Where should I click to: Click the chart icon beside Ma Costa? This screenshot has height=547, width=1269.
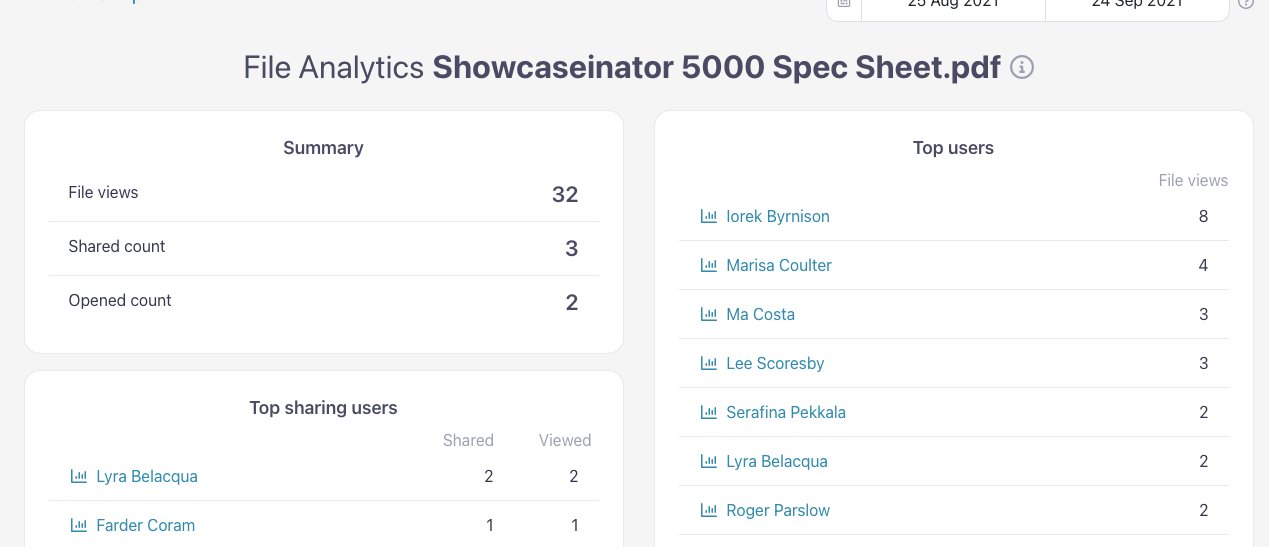[x=709, y=314]
